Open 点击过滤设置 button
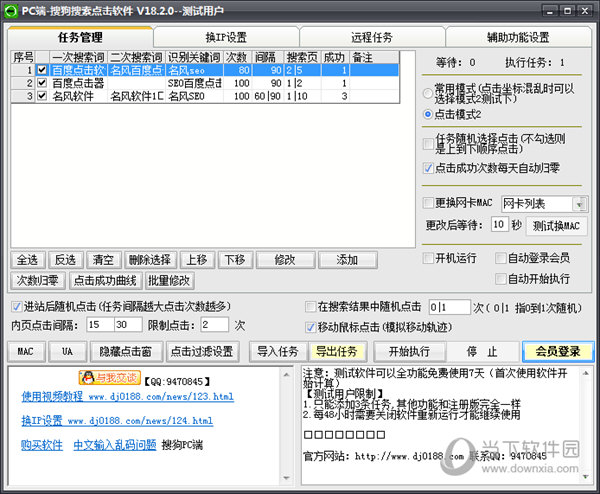 click(x=202, y=352)
